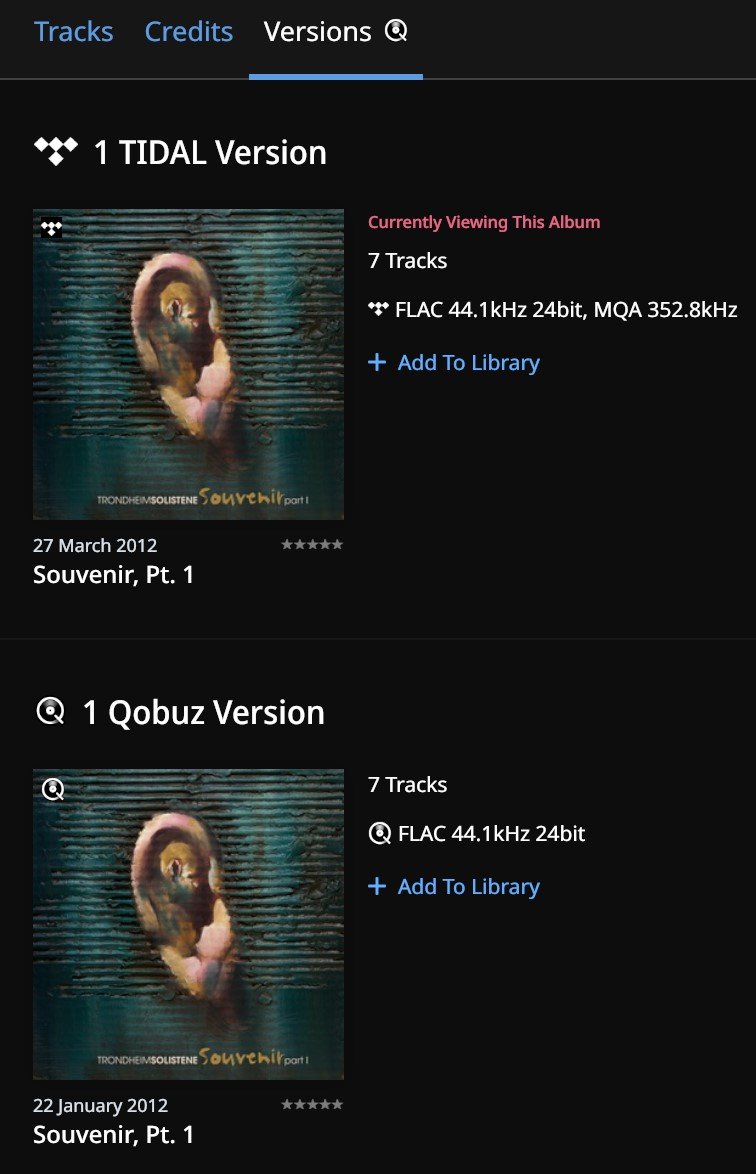756x1174 pixels.
Task: Rate the TIDAL album with star rating
Action: point(312,544)
